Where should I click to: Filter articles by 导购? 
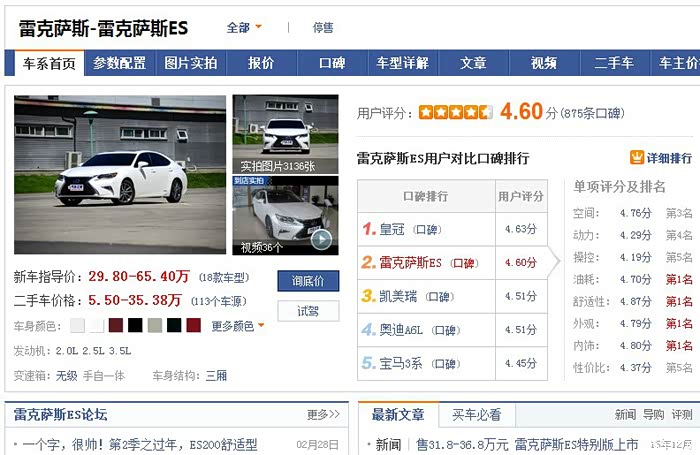653,415
